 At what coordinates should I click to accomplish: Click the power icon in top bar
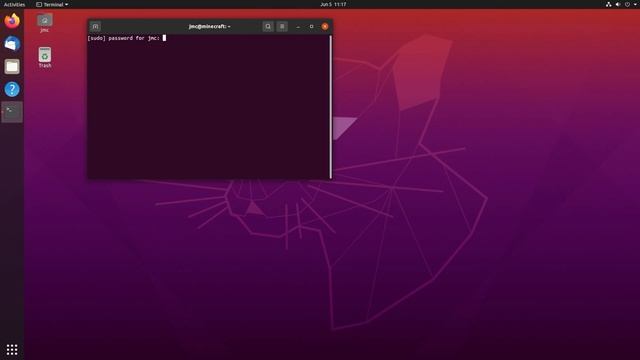(627, 4)
